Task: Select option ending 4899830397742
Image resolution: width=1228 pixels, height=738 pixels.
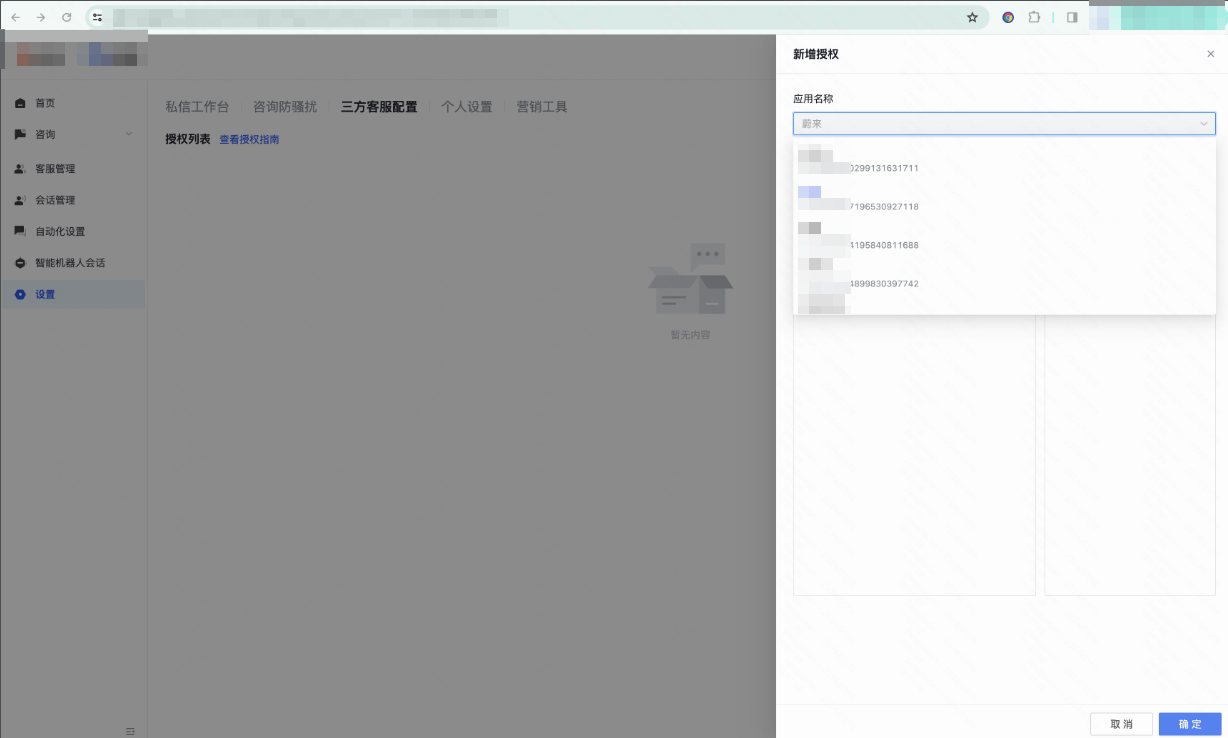Action: click(x=1004, y=276)
